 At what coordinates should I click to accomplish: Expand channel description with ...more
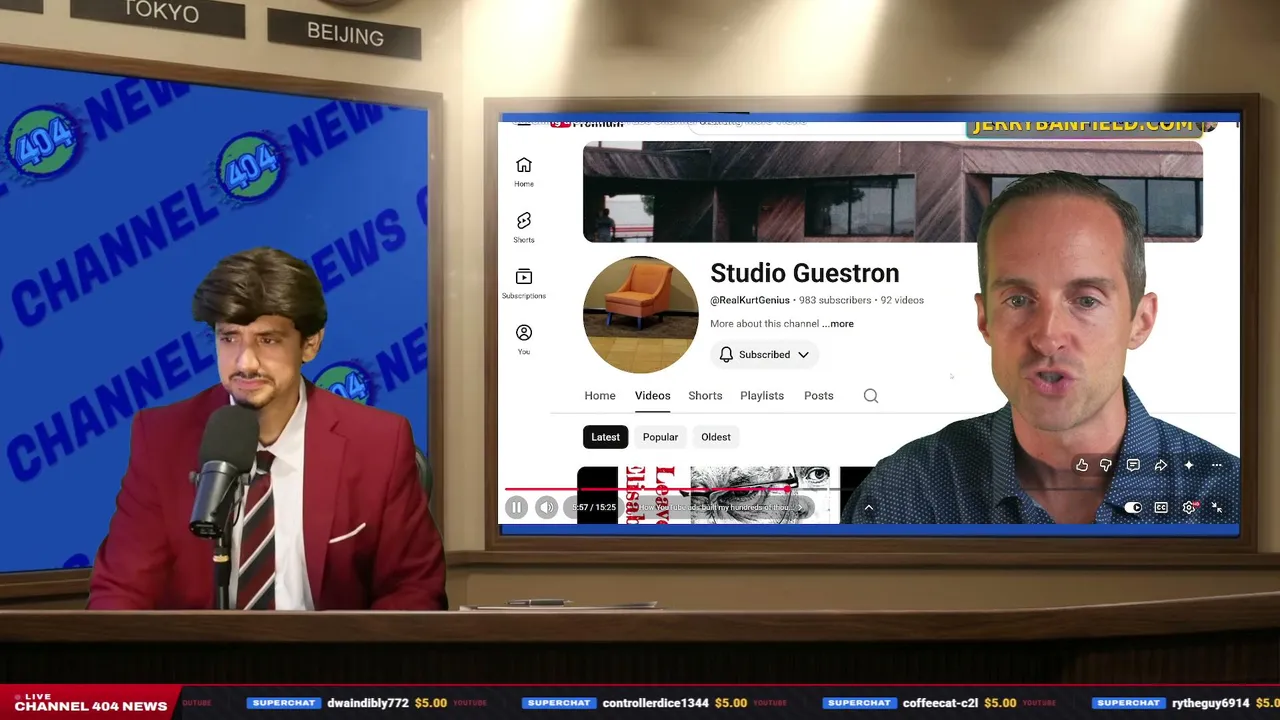pos(838,324)
